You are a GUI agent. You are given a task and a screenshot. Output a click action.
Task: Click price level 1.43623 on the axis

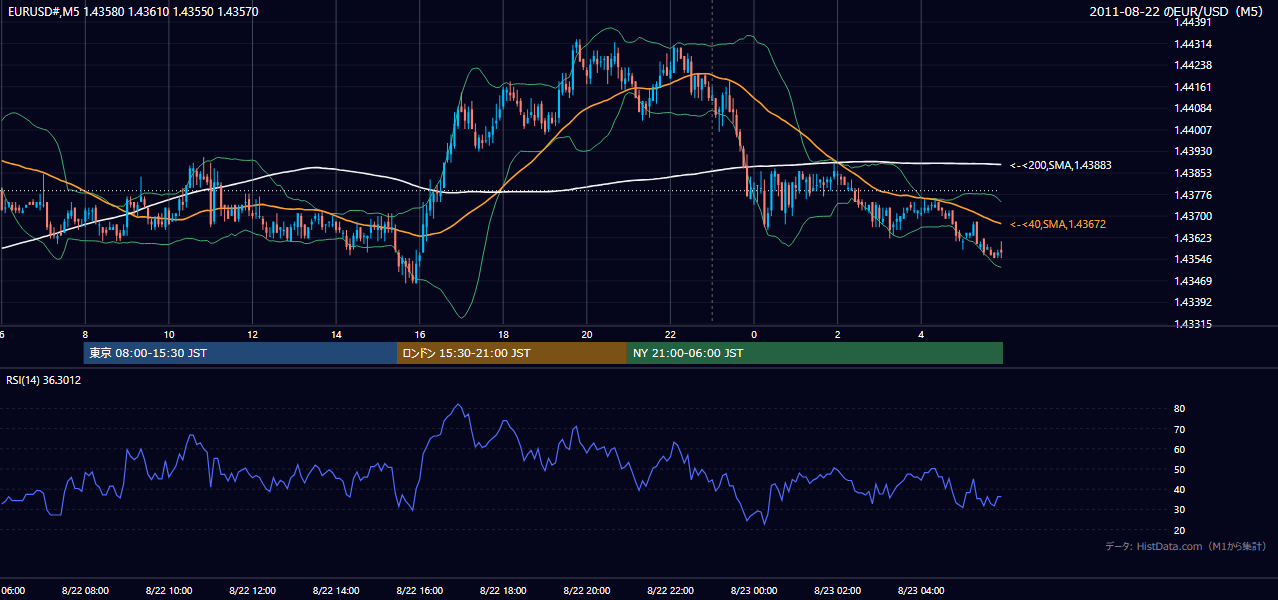coord(1192,238)
